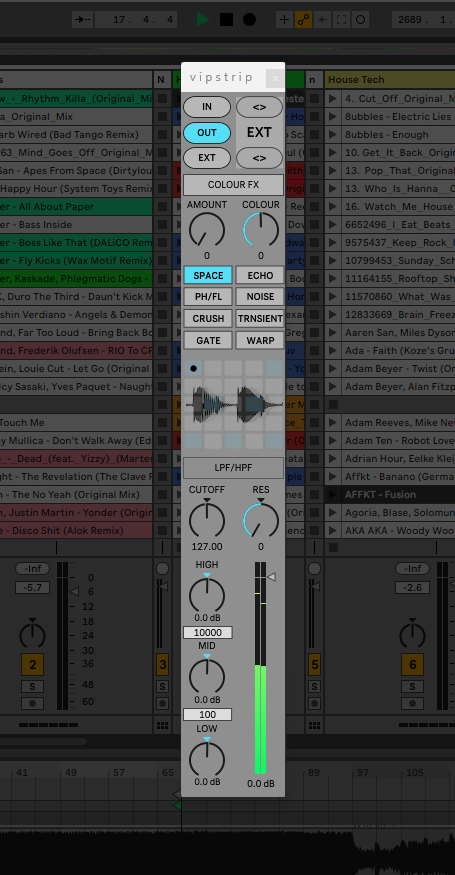Arm track 6 for recording
The height and width of the screenshot is (875, 455).
pos(413,703)
